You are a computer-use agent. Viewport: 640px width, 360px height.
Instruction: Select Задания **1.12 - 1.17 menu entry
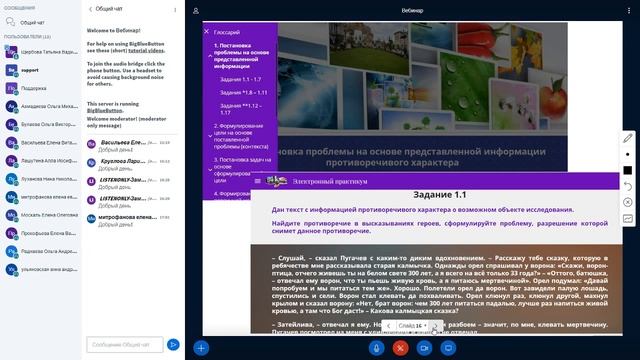pos(241,109)
